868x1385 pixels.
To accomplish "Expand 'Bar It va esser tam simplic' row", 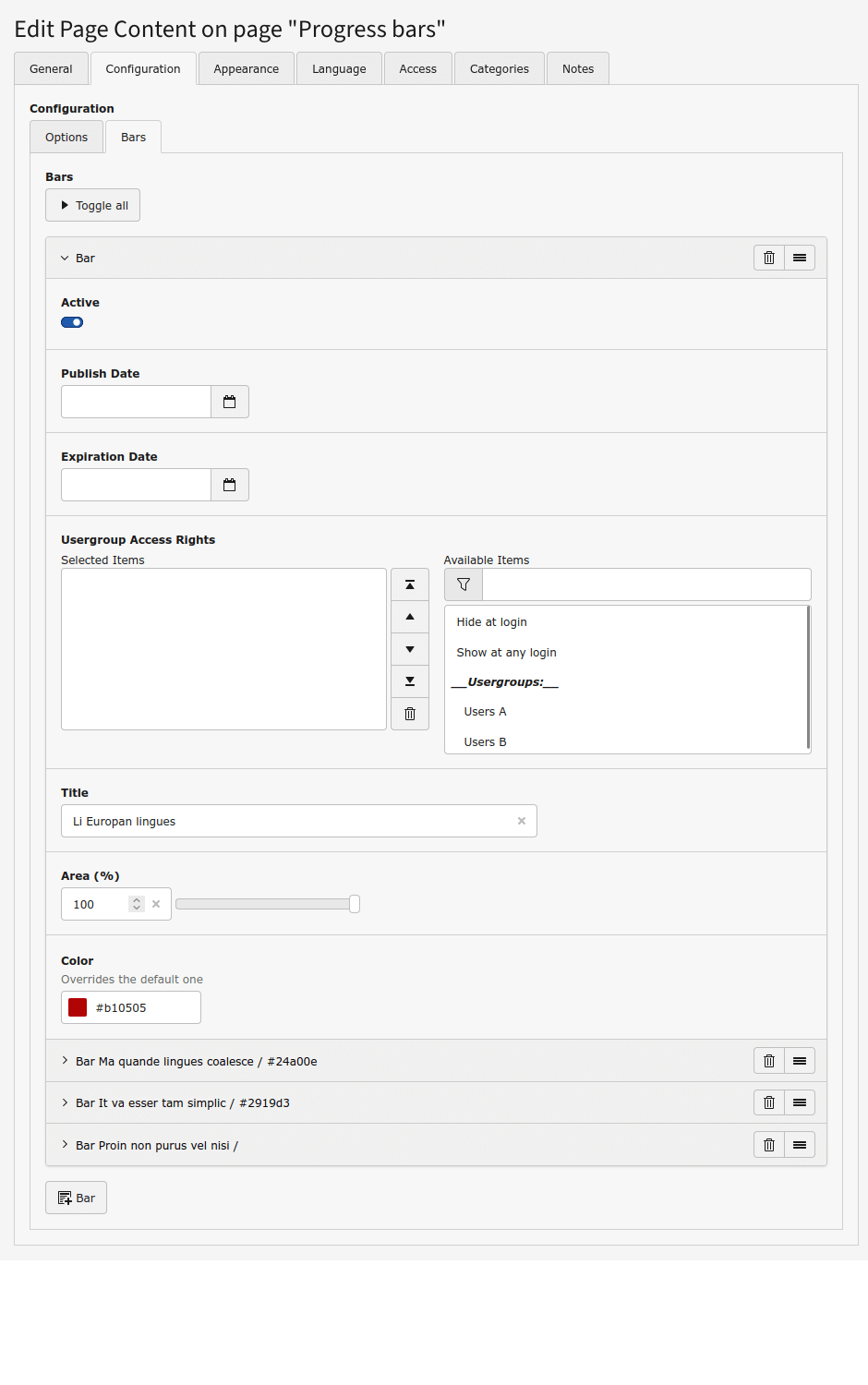I will 182,1103.
